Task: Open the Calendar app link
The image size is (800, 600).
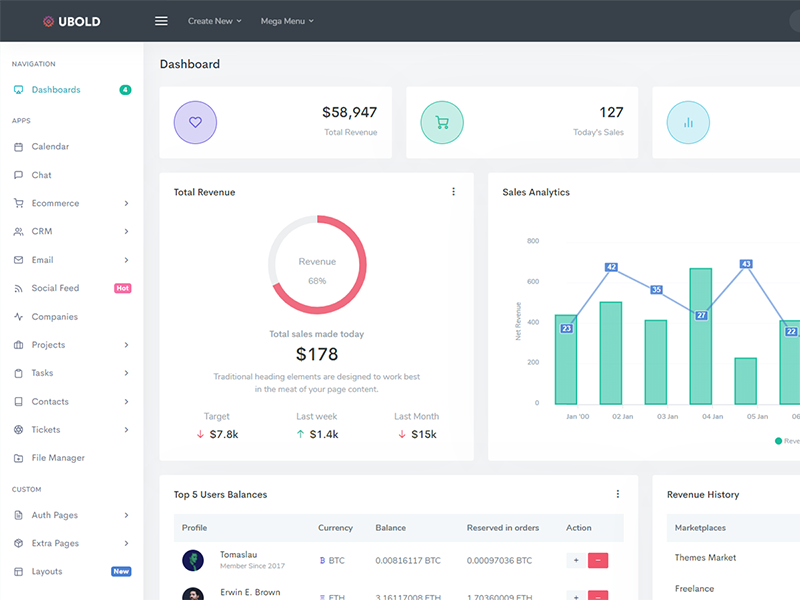Action: [x=50, y=146]
